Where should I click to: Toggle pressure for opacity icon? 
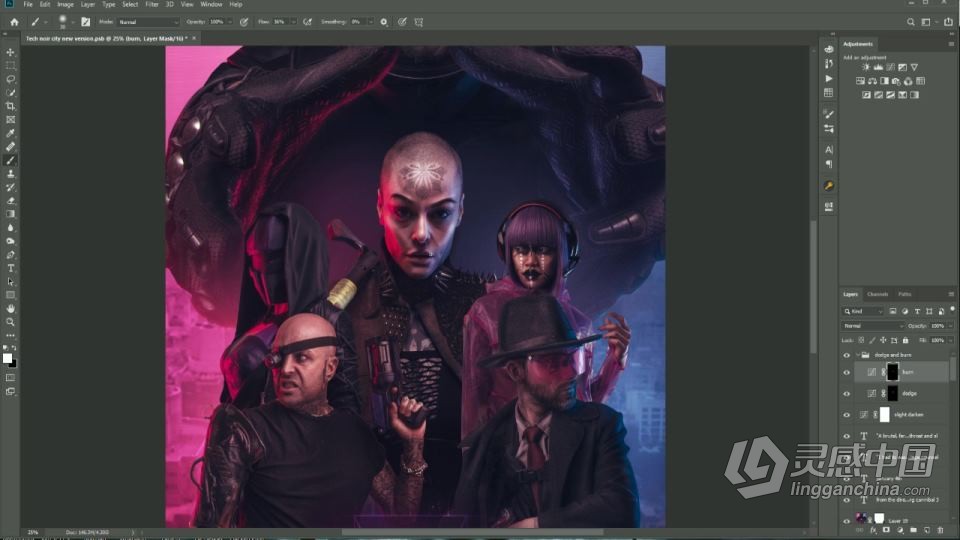coord(244,22)
